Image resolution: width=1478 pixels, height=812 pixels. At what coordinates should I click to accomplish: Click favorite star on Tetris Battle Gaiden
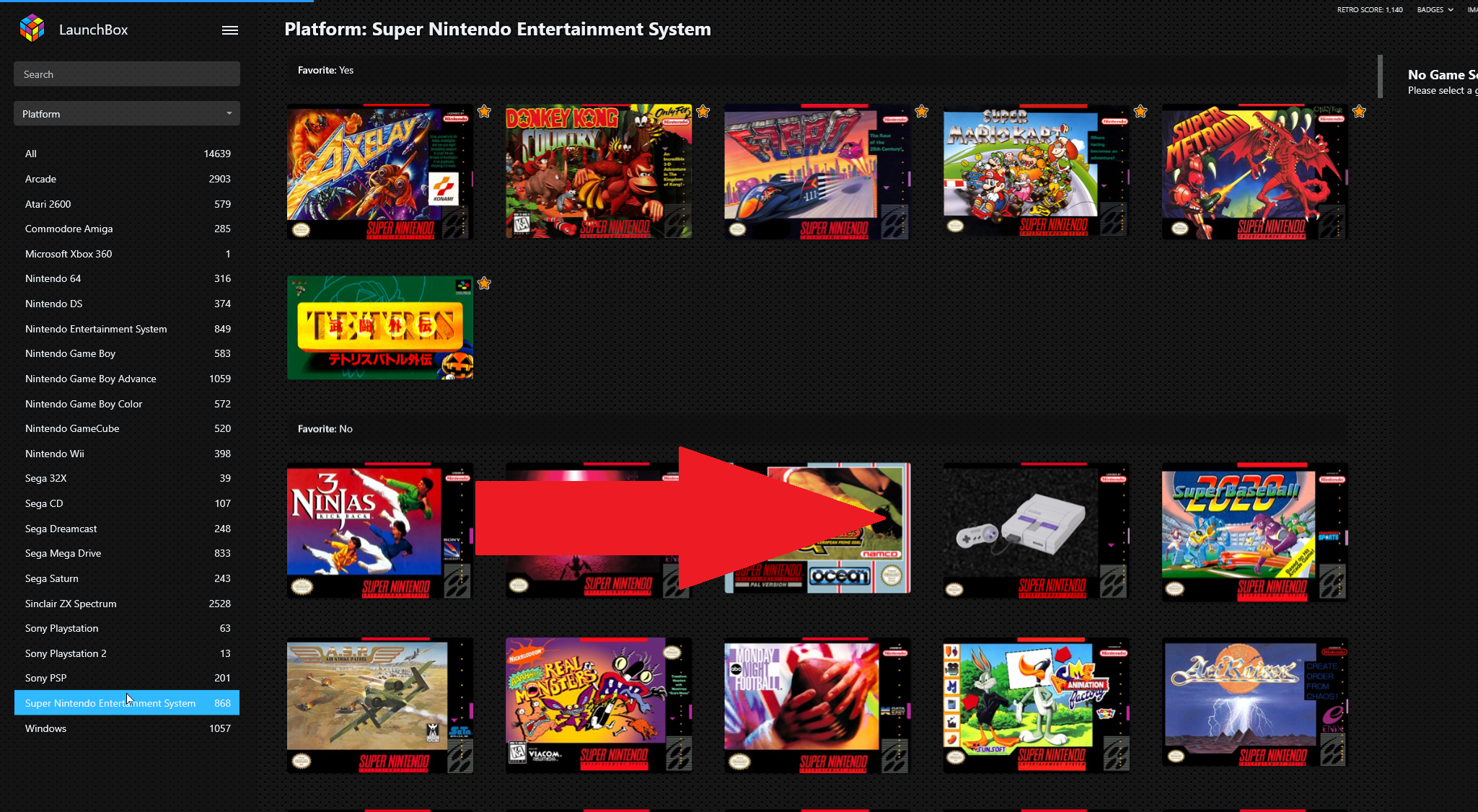(484, 283)
